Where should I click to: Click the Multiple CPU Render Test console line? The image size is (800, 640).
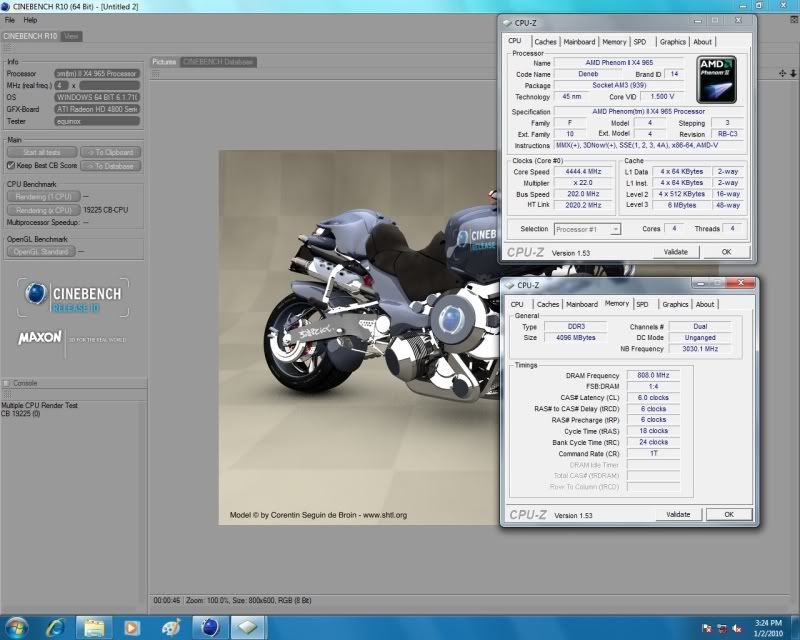click(39, 405)
